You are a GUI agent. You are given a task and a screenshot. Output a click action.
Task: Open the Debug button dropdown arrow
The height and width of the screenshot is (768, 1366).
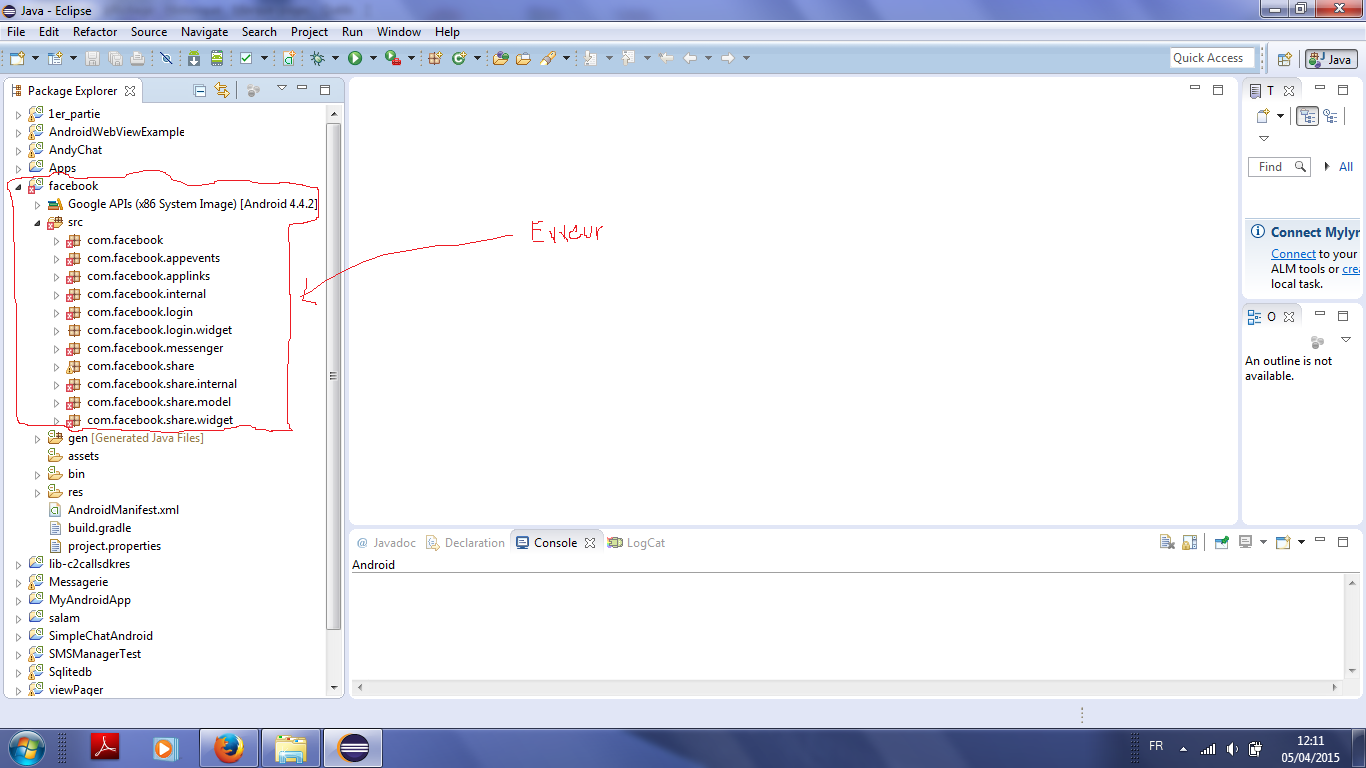click(x=335, y=58)
